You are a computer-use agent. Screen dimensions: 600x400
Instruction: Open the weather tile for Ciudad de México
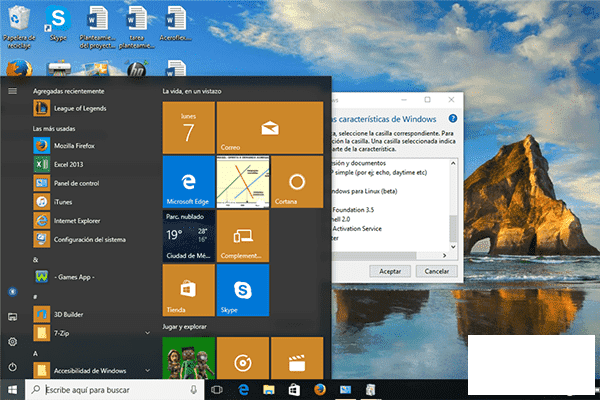tap(189, 236)
